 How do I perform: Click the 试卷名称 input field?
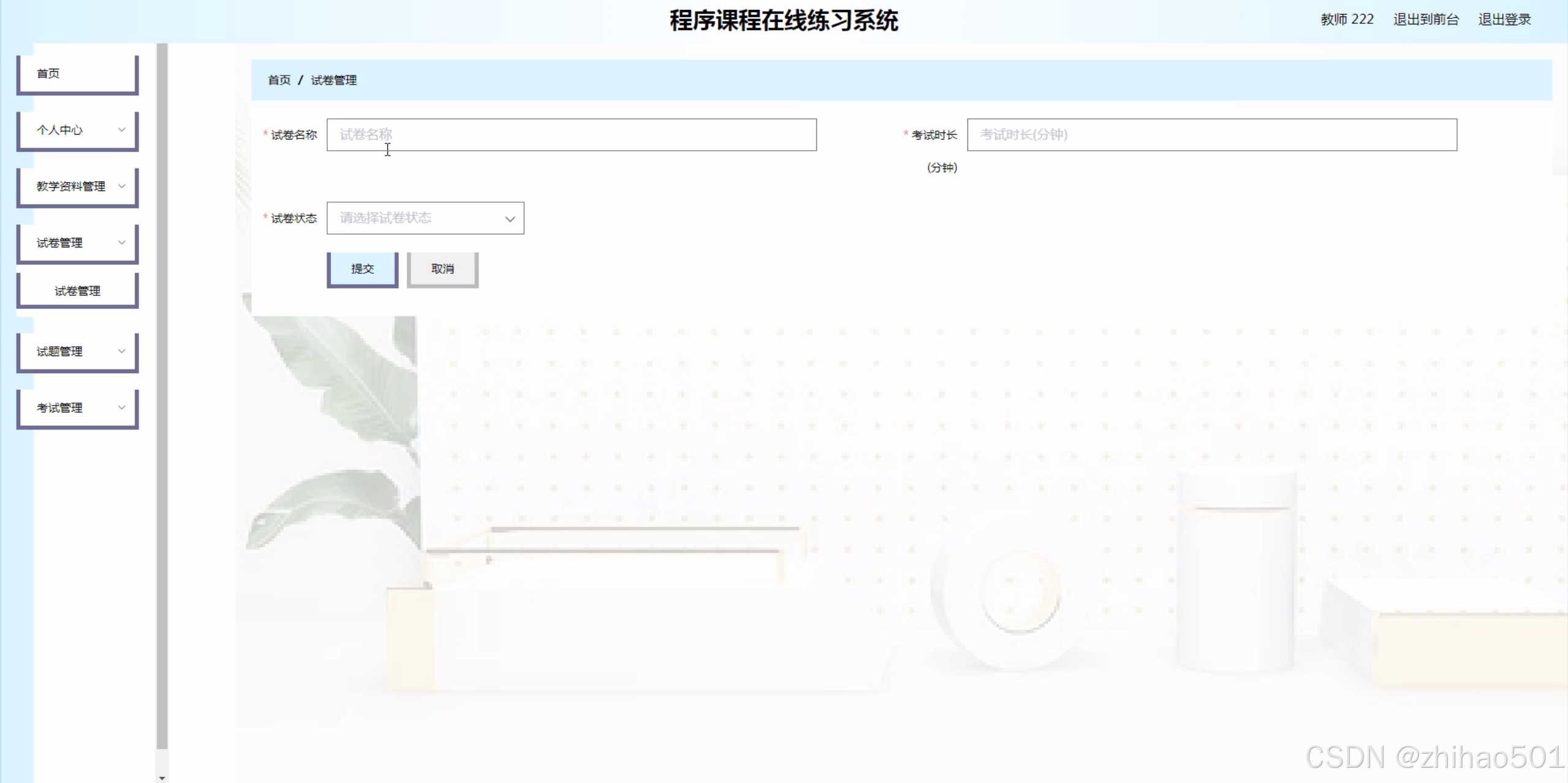pyautogui.click(x=570, y=135)
